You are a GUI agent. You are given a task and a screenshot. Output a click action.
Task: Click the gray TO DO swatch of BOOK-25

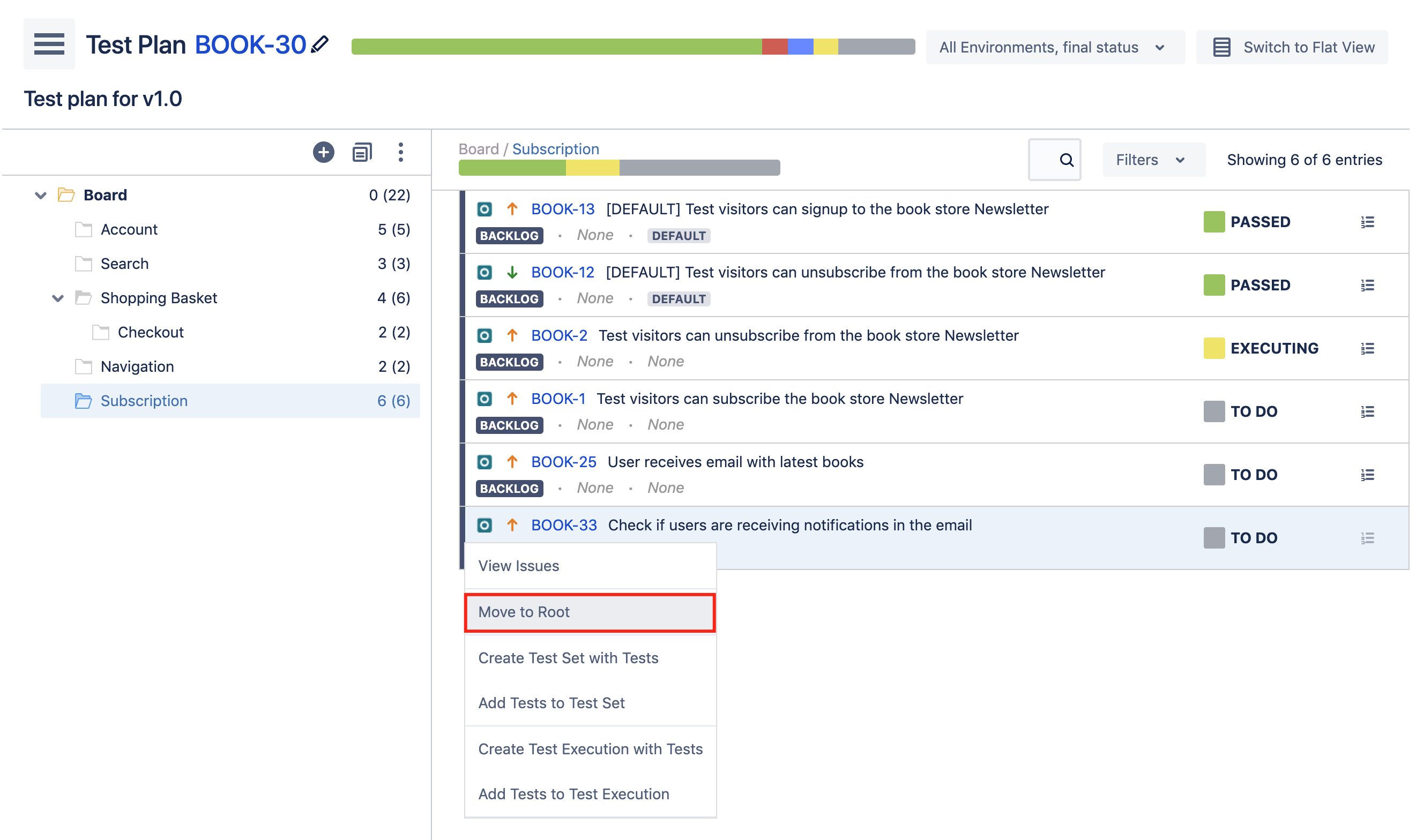click(1213, 475)
